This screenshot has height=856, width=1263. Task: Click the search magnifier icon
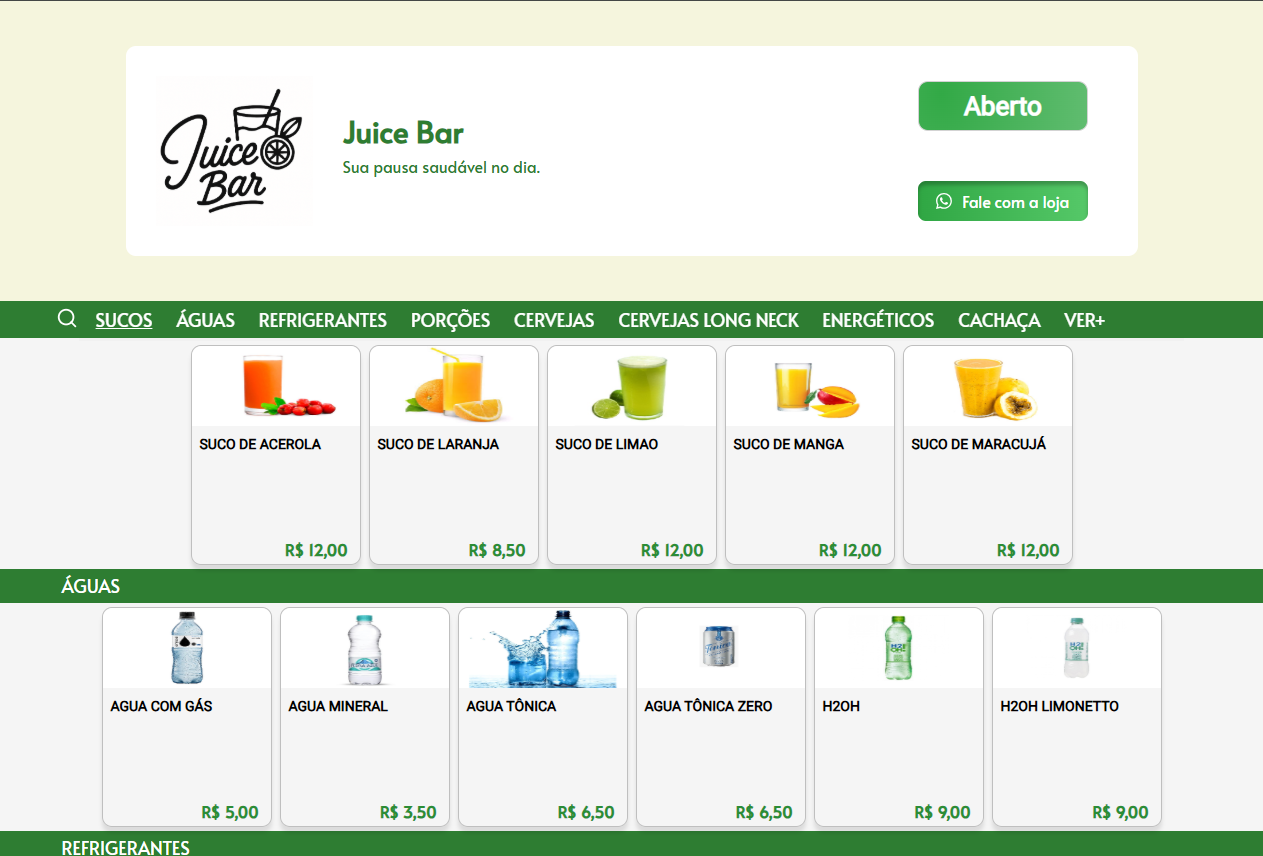pos(67,319)
